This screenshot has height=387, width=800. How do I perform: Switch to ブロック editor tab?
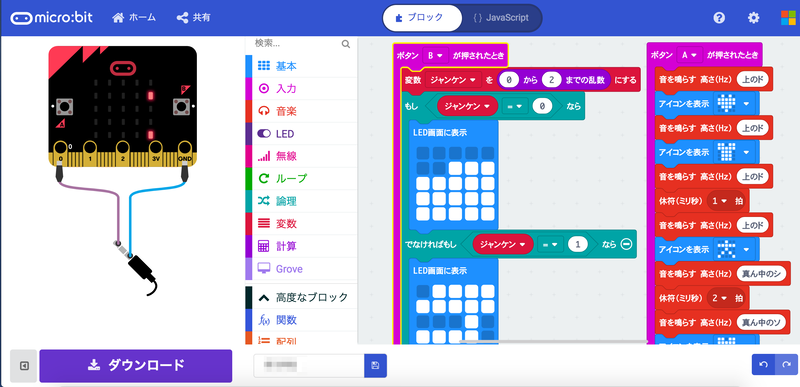click(421, 18)
